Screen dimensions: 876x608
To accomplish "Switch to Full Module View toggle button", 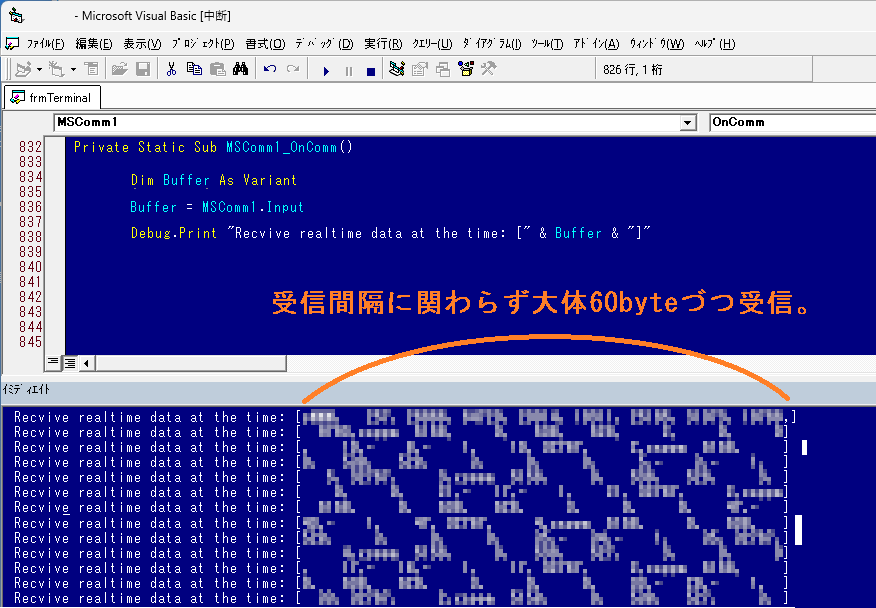I will pyautogui.click(x=70, y=362).
